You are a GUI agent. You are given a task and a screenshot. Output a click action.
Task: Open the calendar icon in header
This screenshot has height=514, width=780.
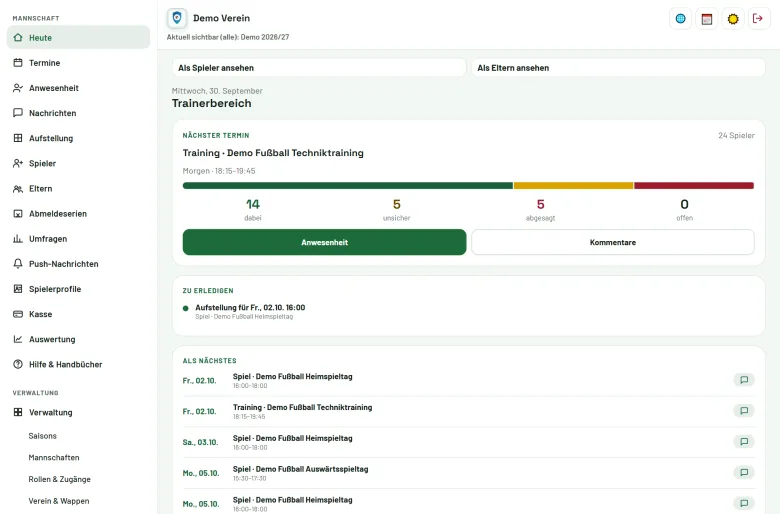point(707,19)
